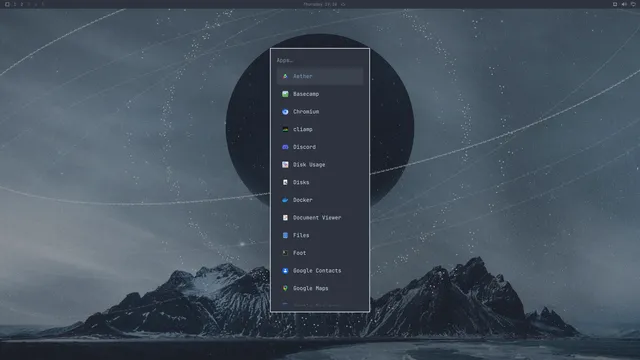The width and height of the screenshot is (640, 360).
Task: Launch Document Viewer via its icon
Action: [285, 218]
